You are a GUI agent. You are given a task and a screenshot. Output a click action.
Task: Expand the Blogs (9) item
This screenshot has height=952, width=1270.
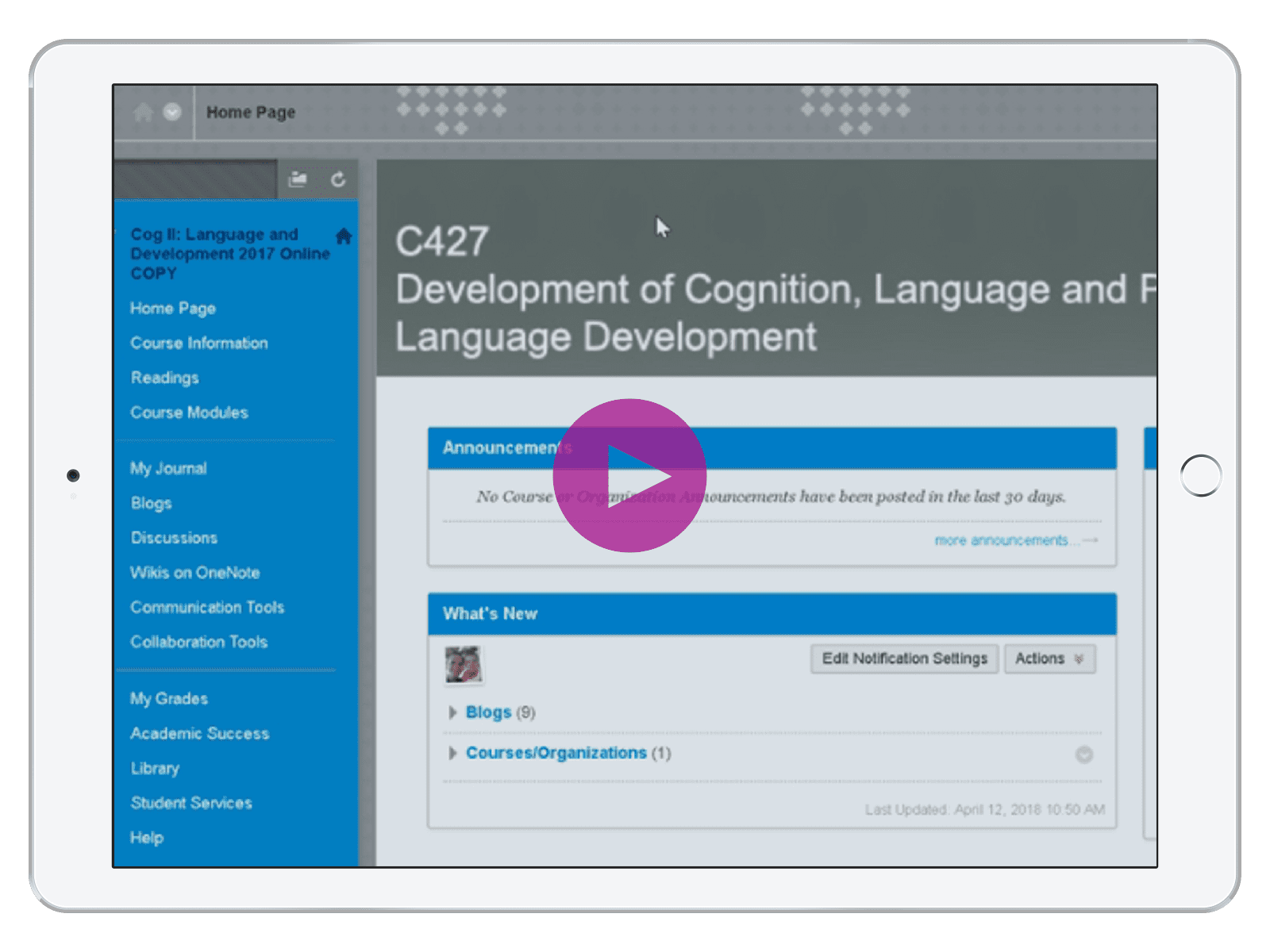[452, 712]
